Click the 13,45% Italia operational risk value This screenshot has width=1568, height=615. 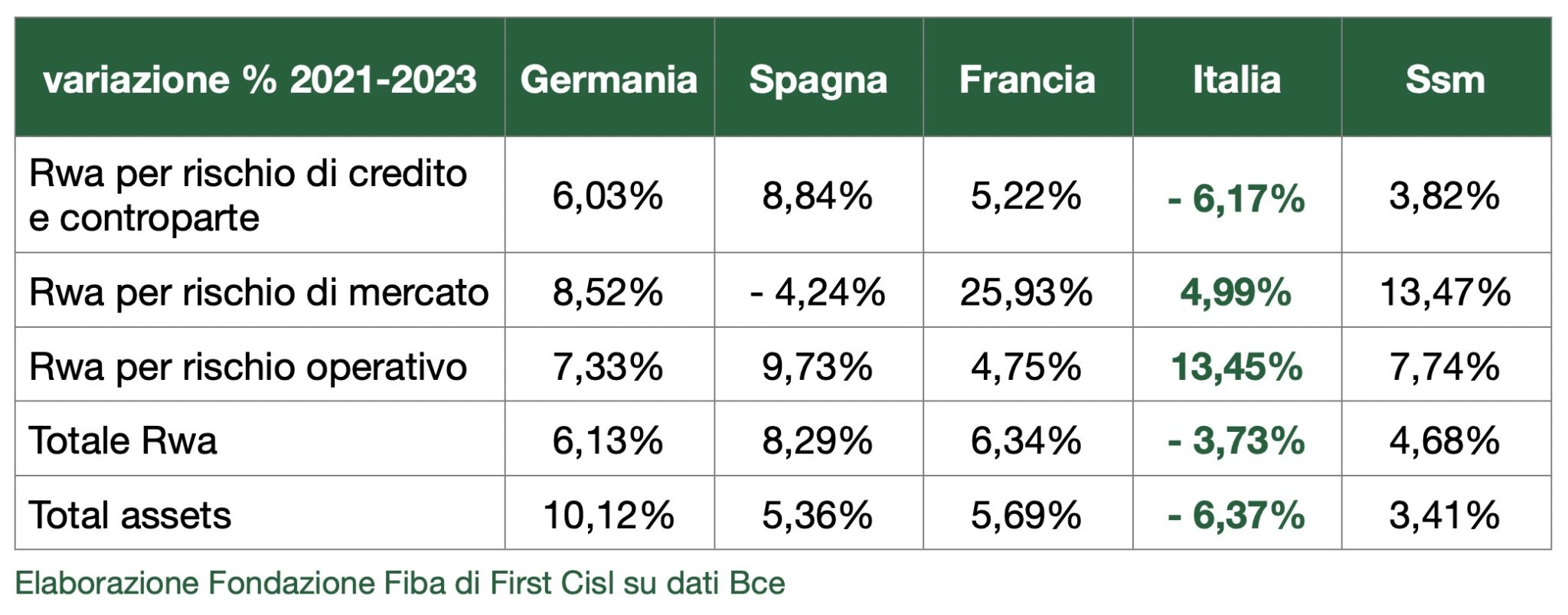point(1236,366)
